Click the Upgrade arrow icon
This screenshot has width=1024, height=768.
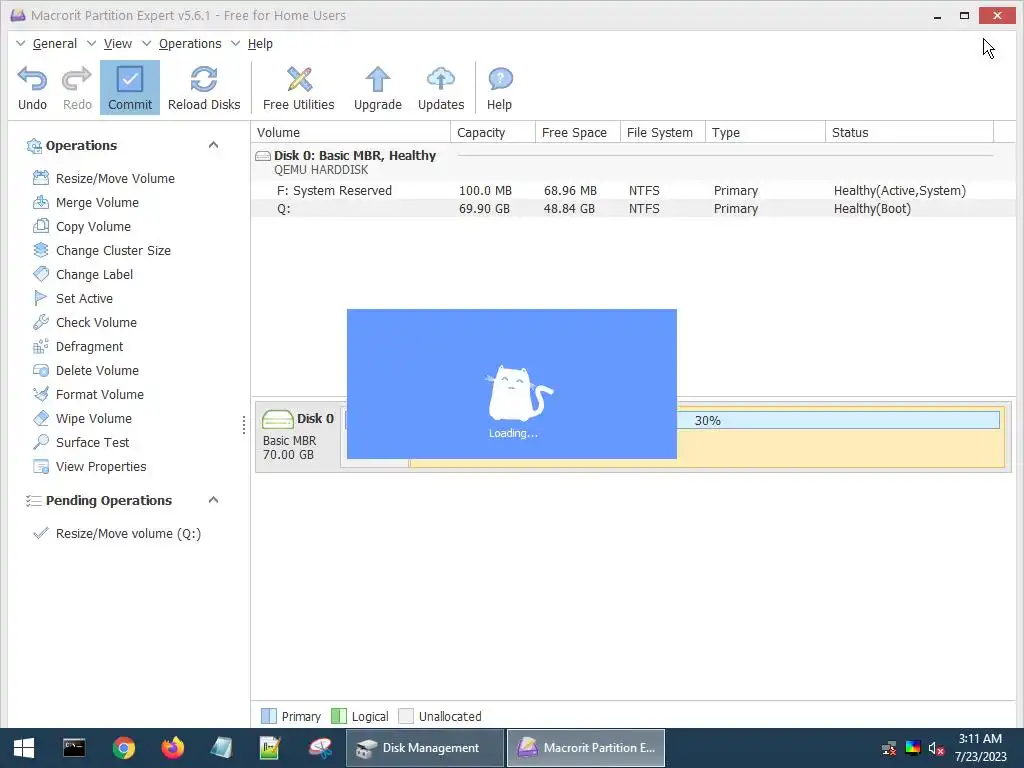point(377,80)
